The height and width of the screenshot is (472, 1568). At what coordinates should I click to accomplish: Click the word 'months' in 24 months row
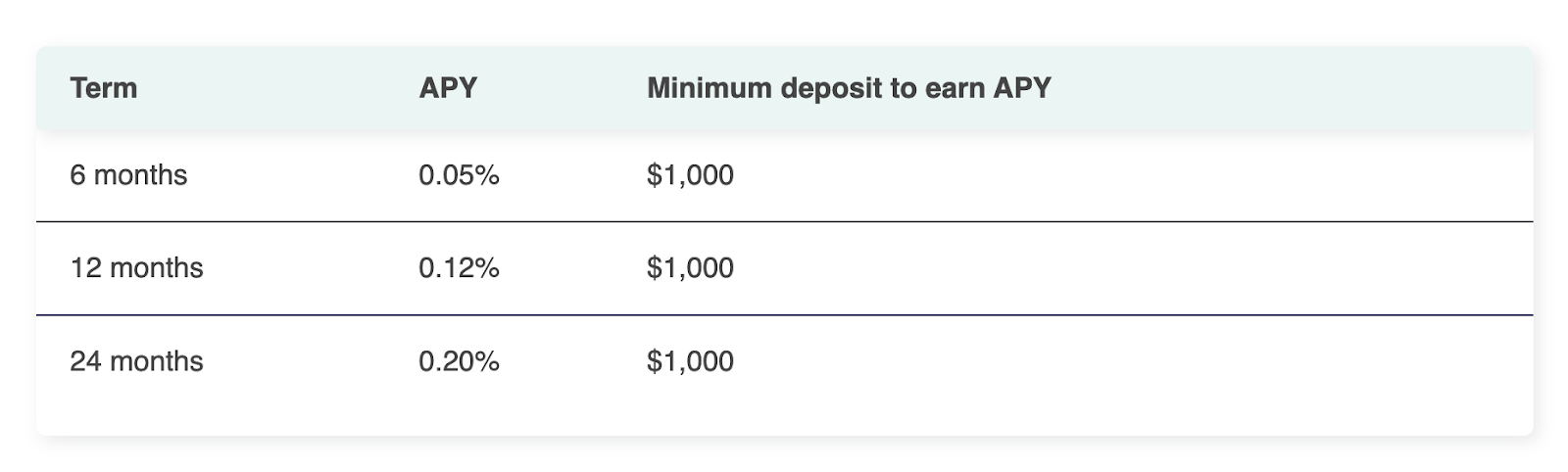[157, 361]
